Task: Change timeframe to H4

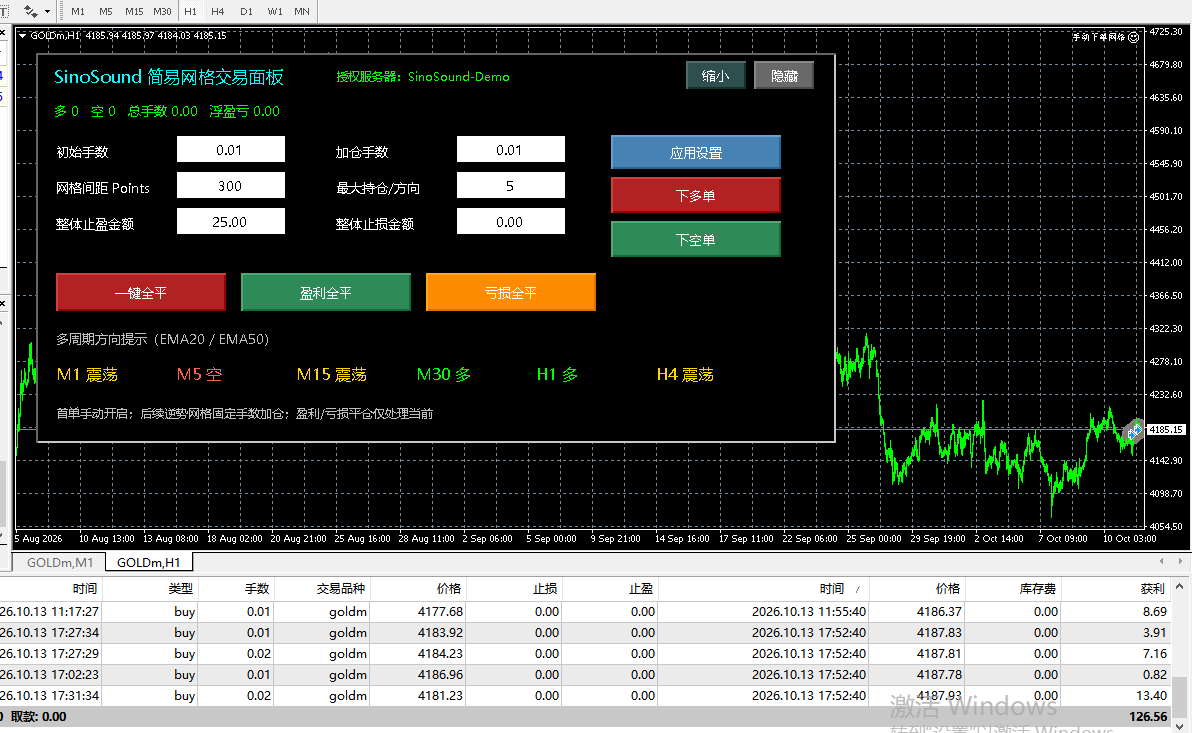Action: pyautogui.click(x=217, y=11)
